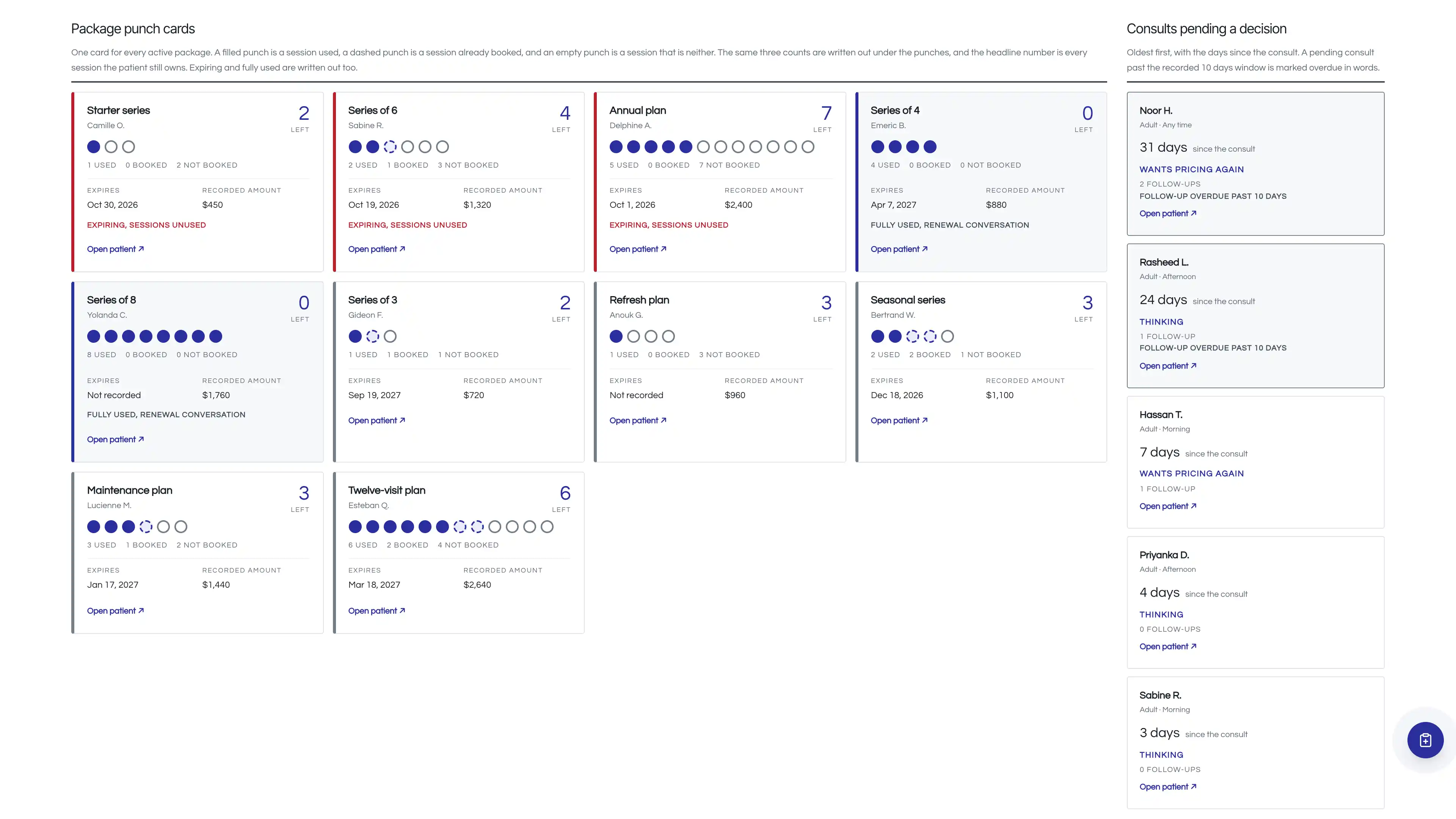Click Rasheed L. FOLLOW-UP OVERDUE PAST 10 DAYS text
Screen dimensions: 1456x819
pos(1213,348)
